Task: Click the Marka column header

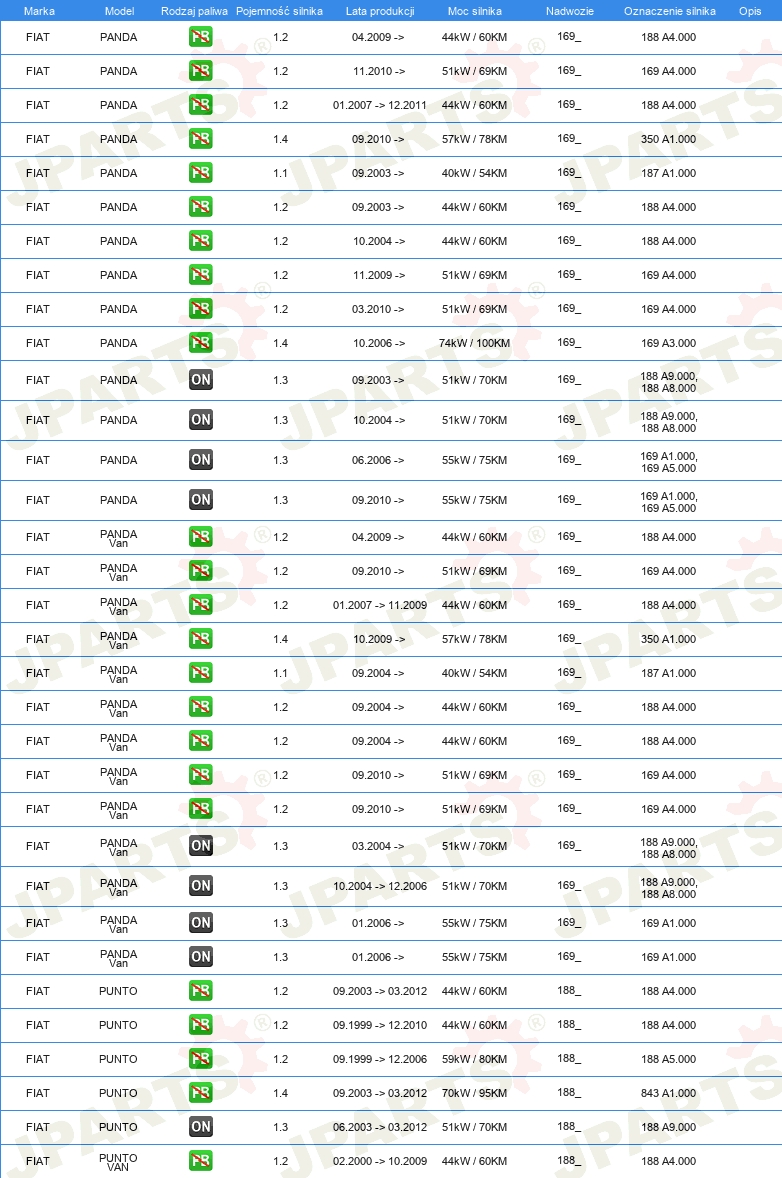Action: (39, 11)
